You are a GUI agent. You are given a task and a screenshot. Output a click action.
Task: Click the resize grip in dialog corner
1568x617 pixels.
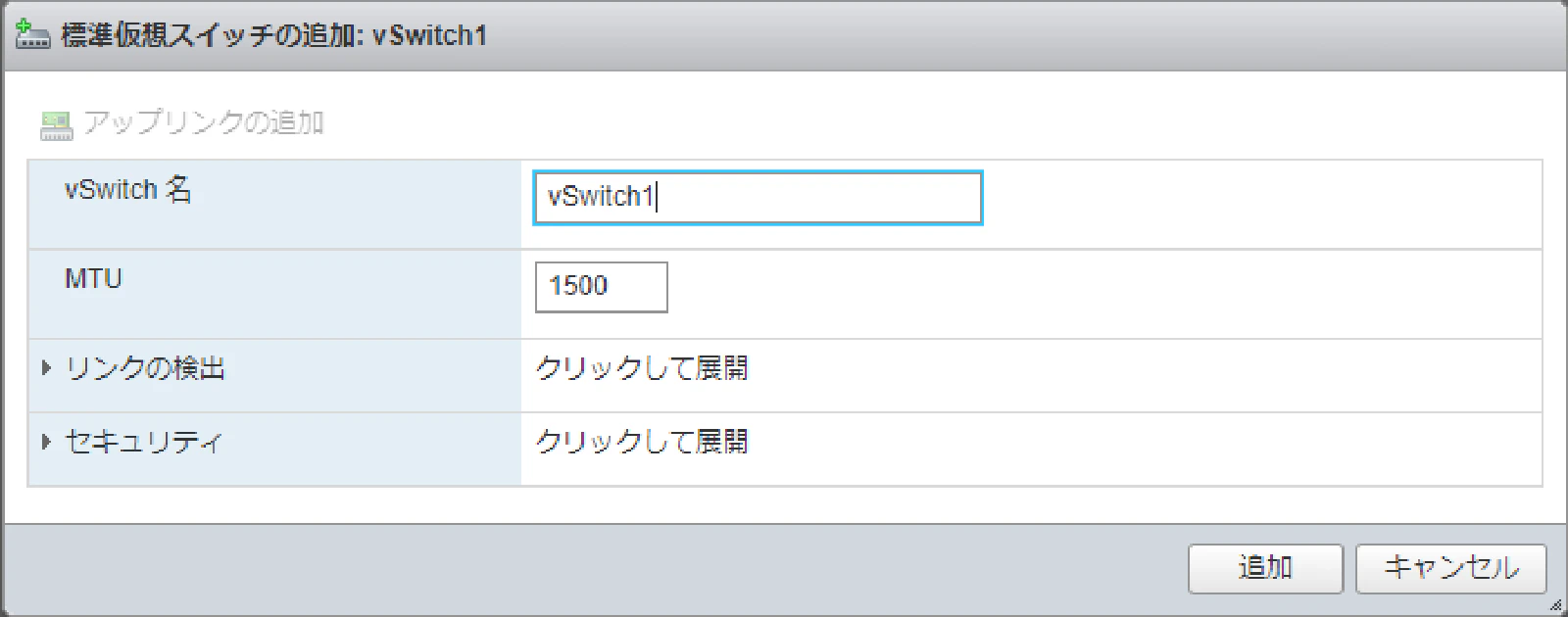pyautogui.click(x=1555, y=605)
